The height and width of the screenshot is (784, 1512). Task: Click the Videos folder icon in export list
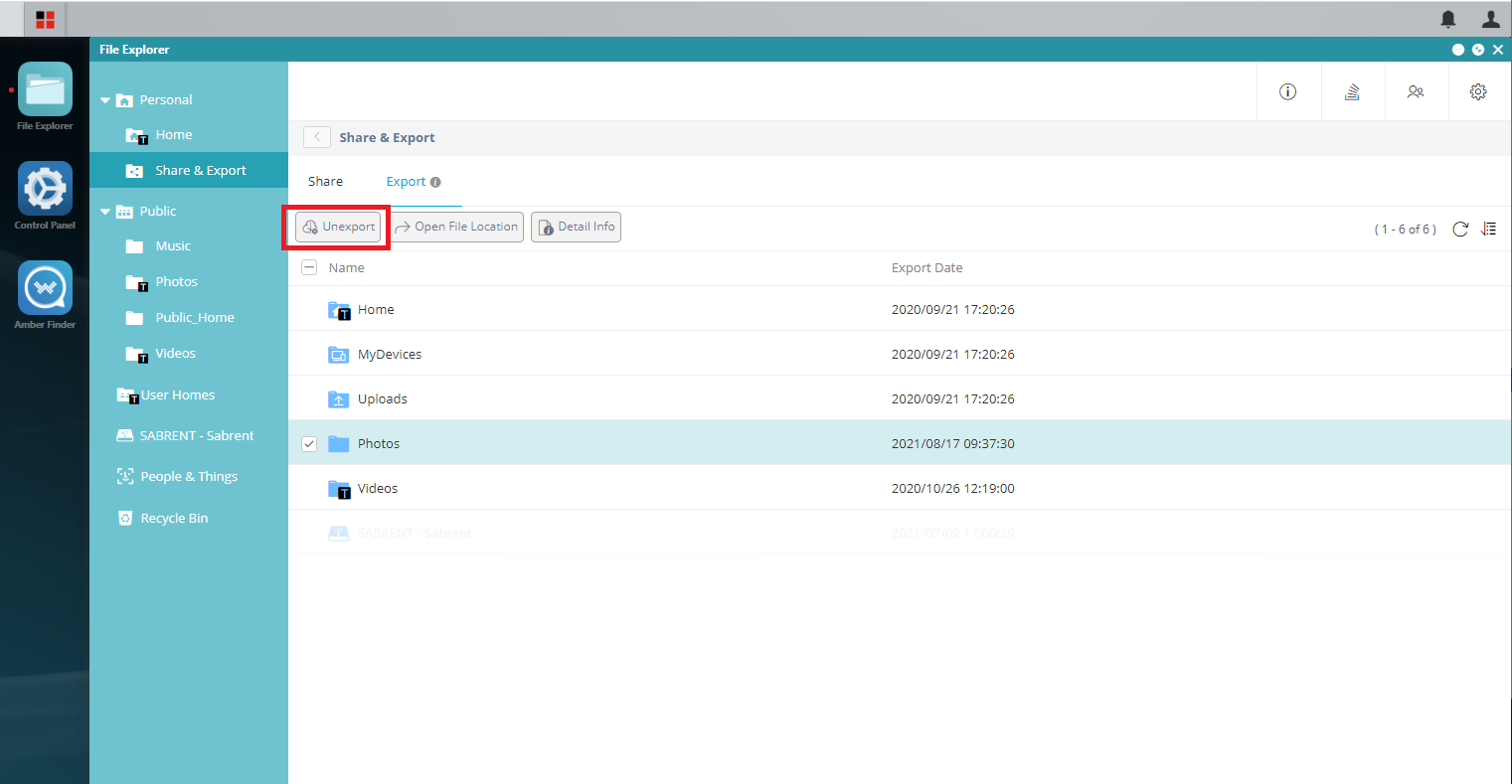(x=339, y=489)
